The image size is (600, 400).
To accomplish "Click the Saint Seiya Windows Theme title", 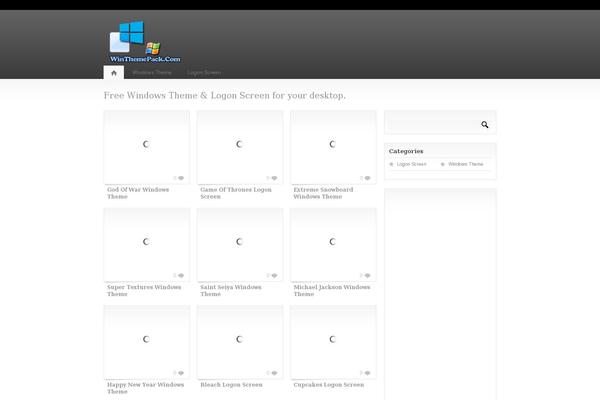I will (x=231, y=291).
